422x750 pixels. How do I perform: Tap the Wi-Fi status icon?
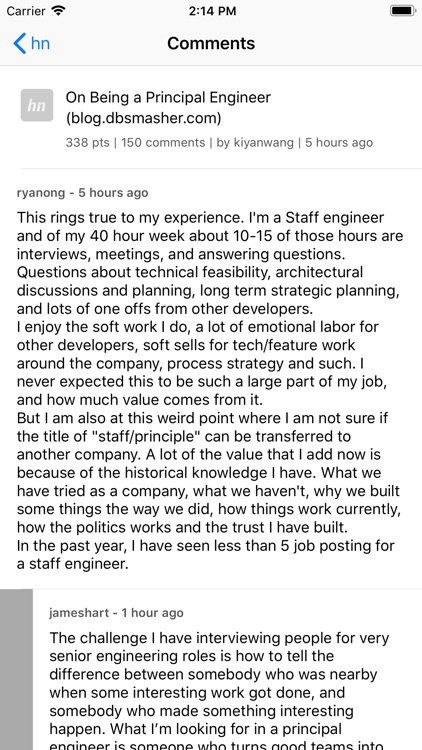pos(59,11)
